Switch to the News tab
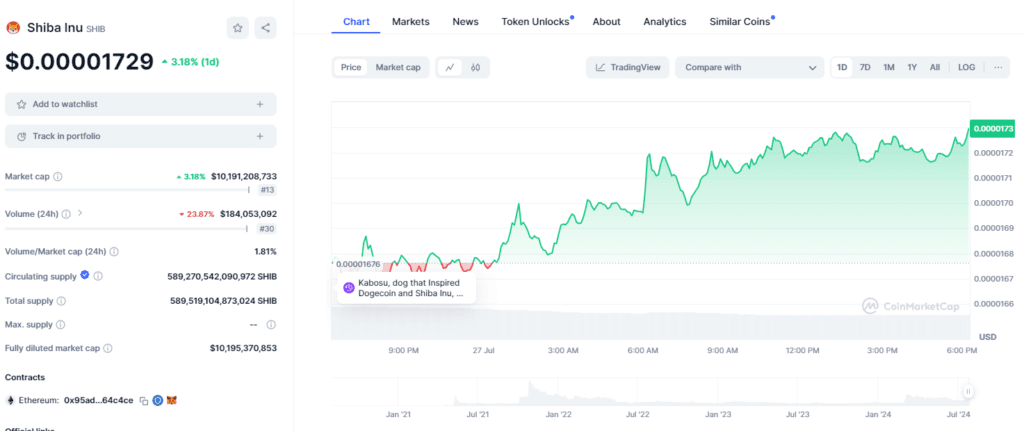The image size is (1024, 431). 466,22
